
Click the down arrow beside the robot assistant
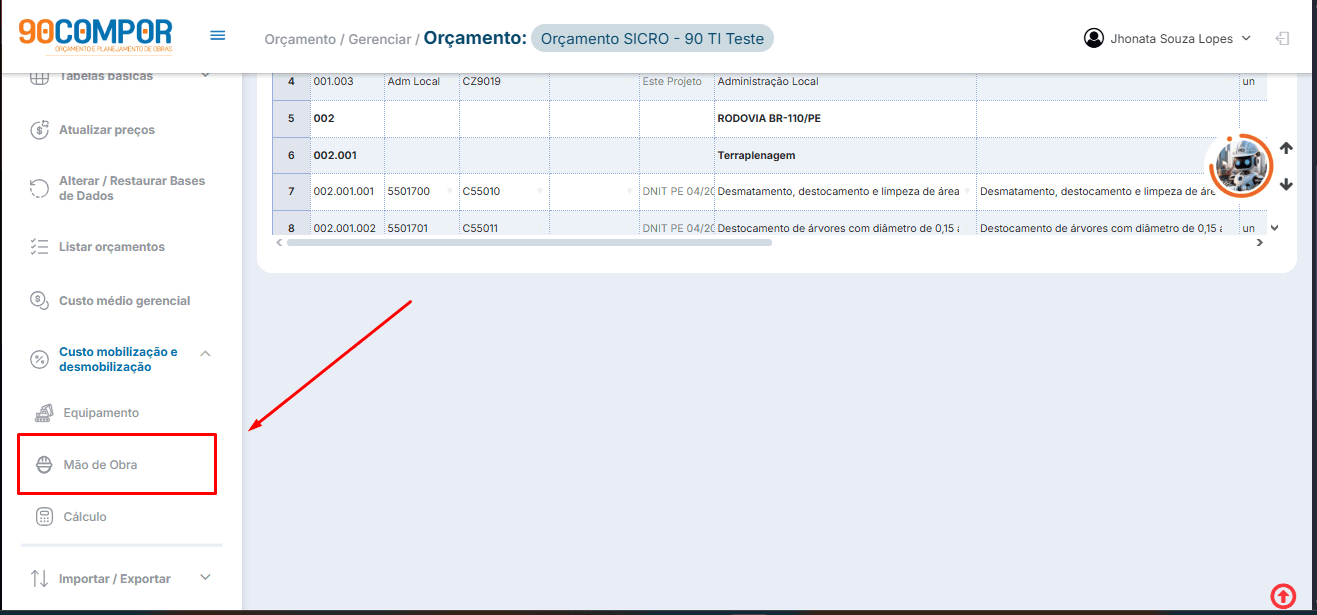(x=1286, y=184)
